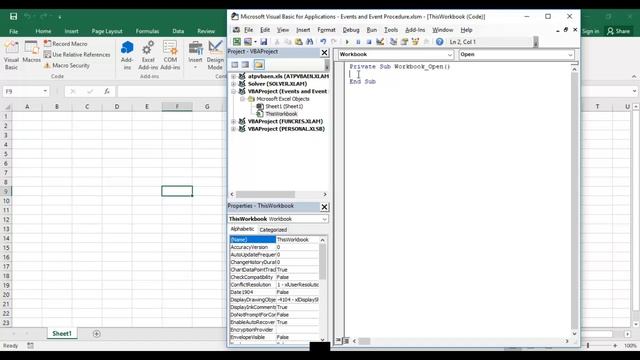Click Sign in in Excel
Screen dimensions: 640x360
point(590,31)
